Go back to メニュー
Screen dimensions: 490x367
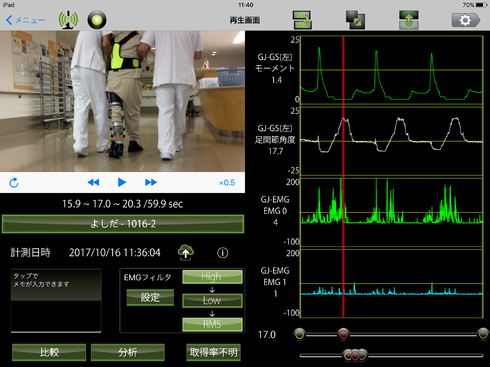[25, 20]
